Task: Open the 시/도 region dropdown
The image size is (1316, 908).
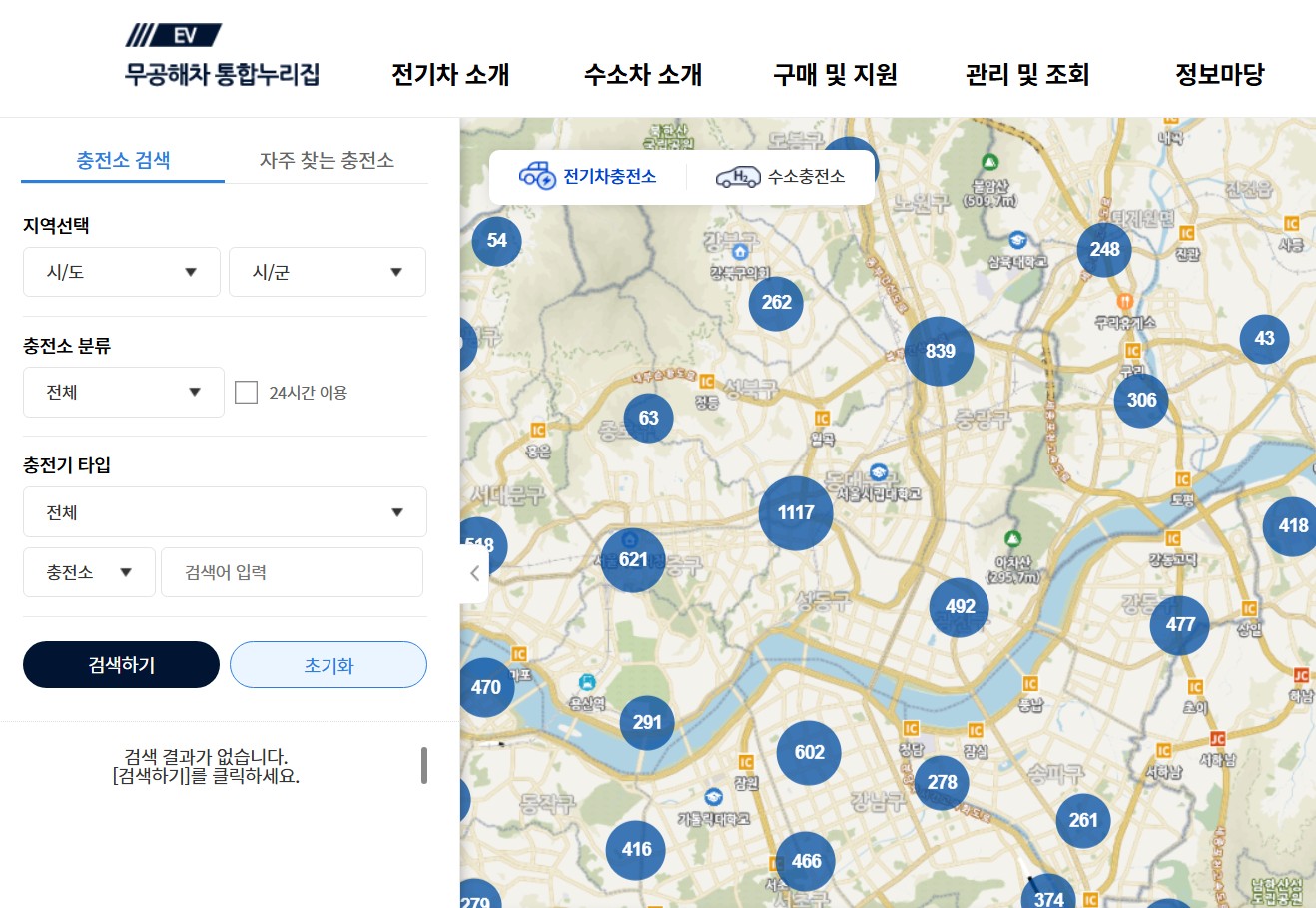Action: tap(121, 271)
